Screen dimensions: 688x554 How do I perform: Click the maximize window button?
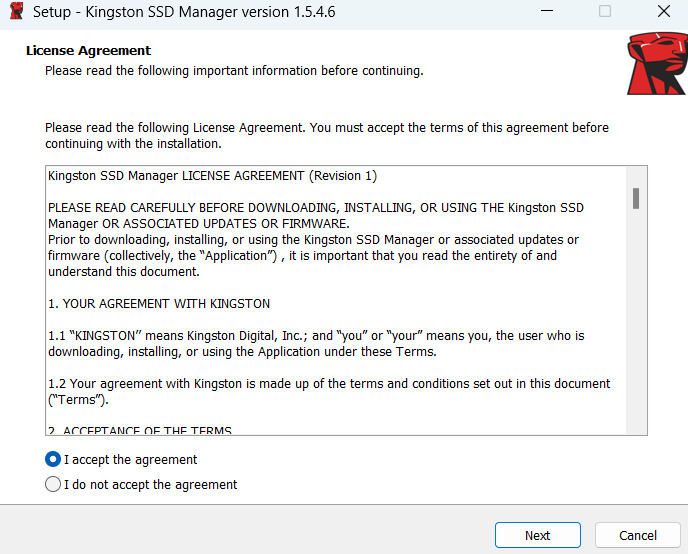[604, 13]
